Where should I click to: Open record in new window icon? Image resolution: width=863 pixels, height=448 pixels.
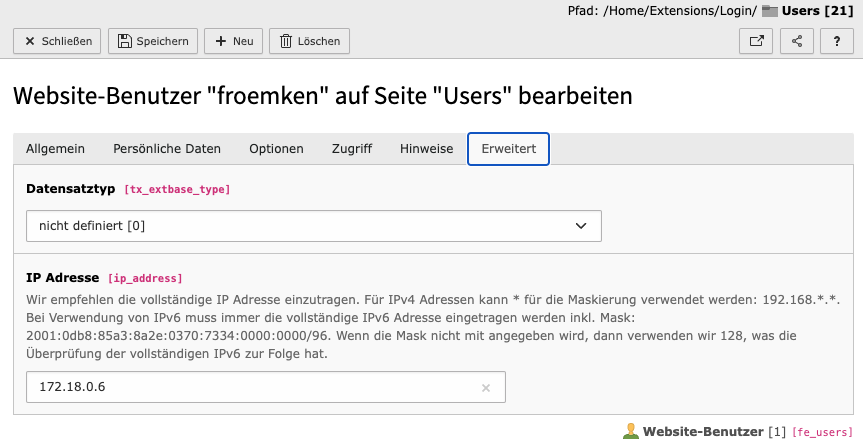click(756, 41)
